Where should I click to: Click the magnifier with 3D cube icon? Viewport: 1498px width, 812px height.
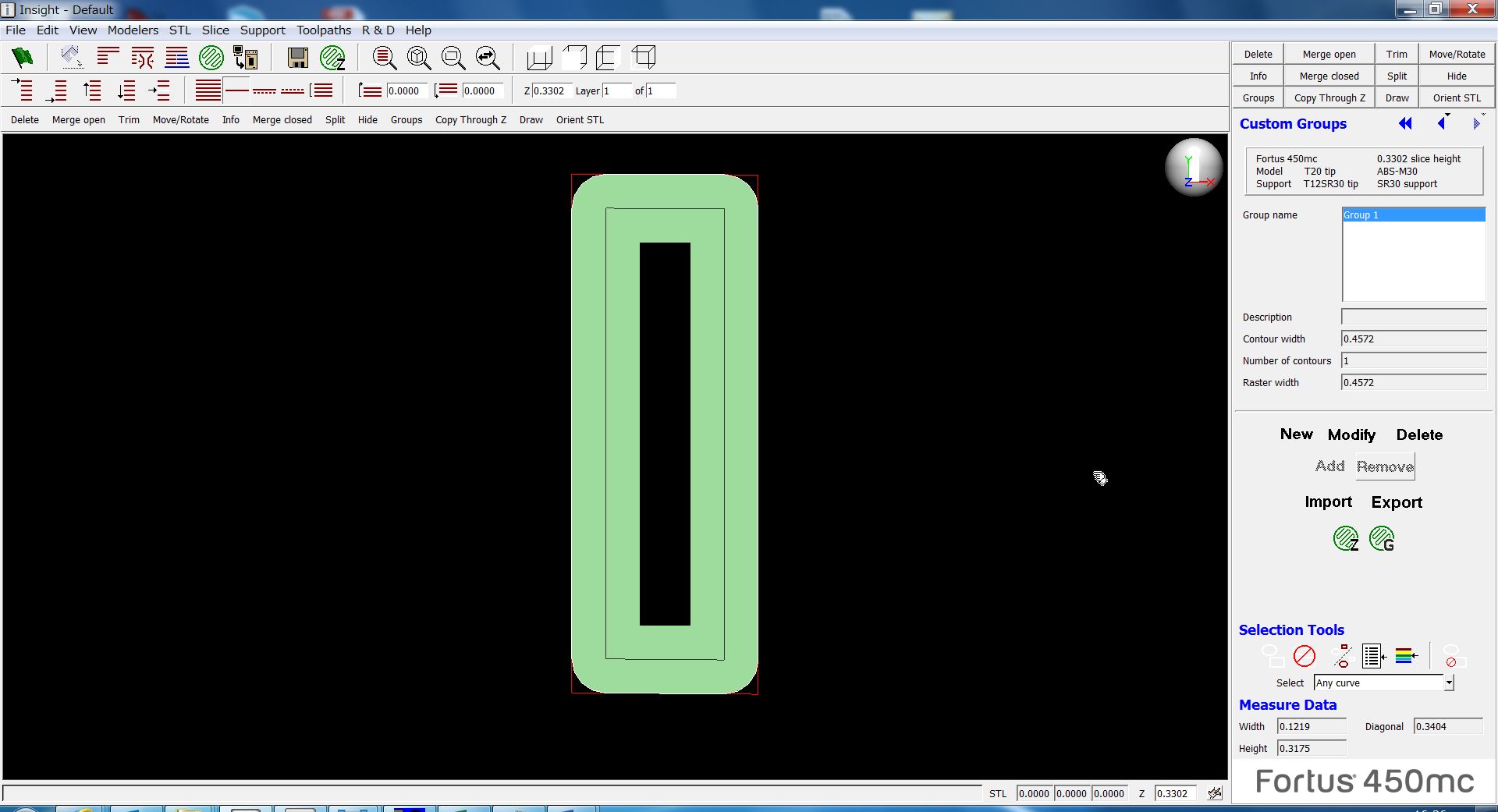pyautogui.click(x=419, y=58)
